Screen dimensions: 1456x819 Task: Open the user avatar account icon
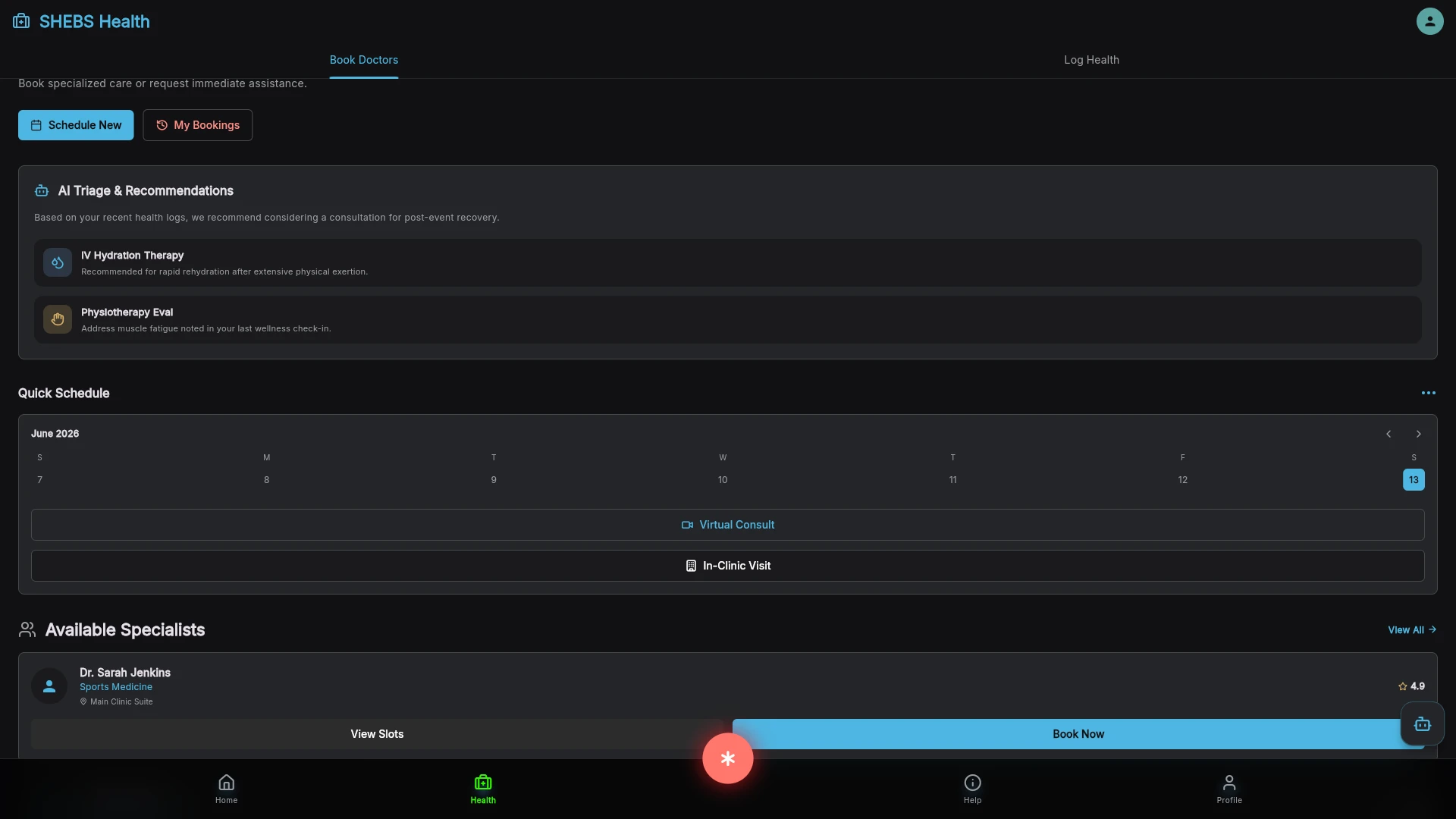pos(1429,21)
